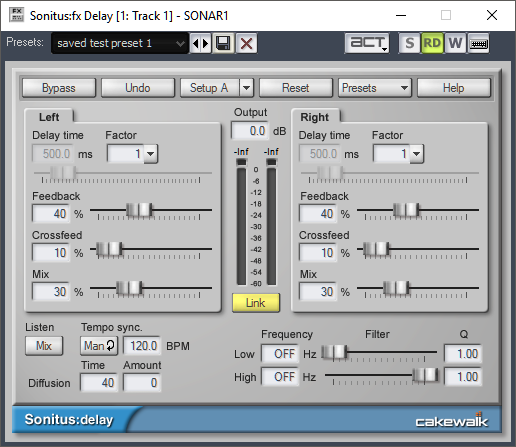Click the Help button
This screenshot has height=447, width=516.
tap(454, 88)
